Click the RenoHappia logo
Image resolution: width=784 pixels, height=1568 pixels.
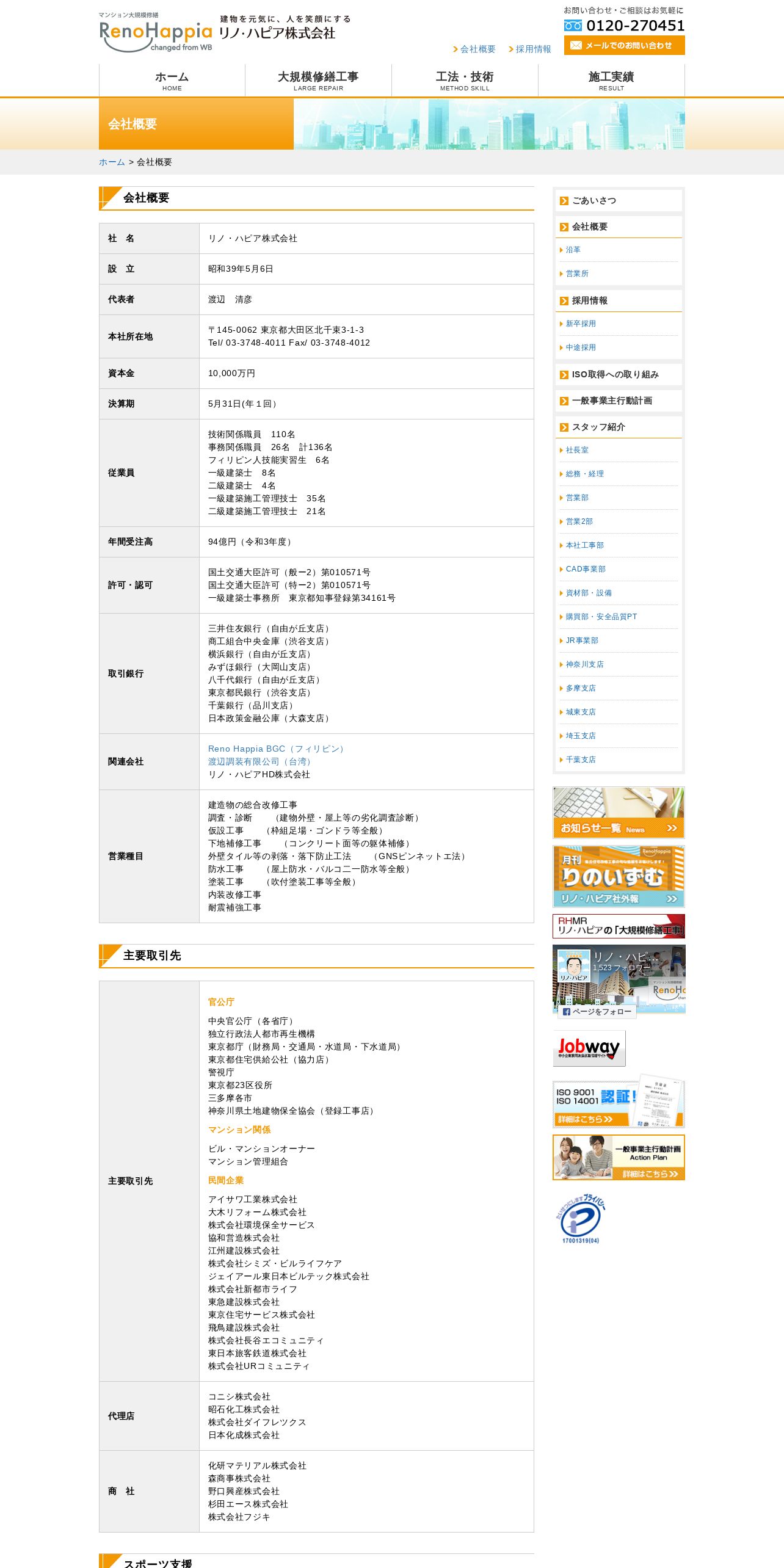[156, 32]
